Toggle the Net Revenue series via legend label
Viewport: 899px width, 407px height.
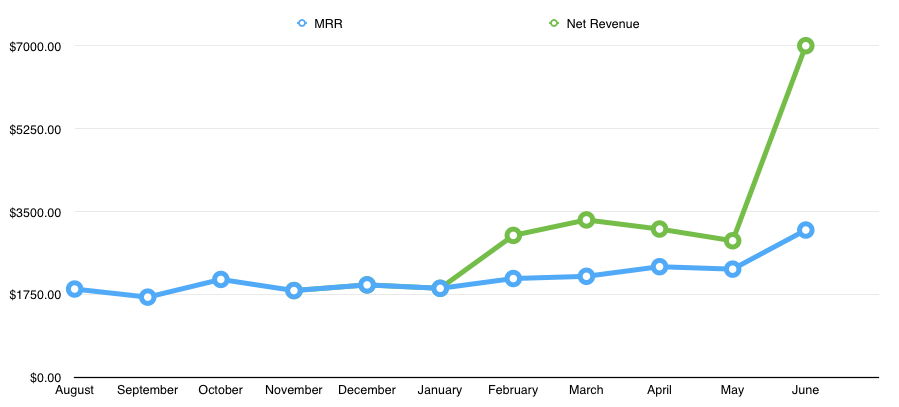(602, 23)
